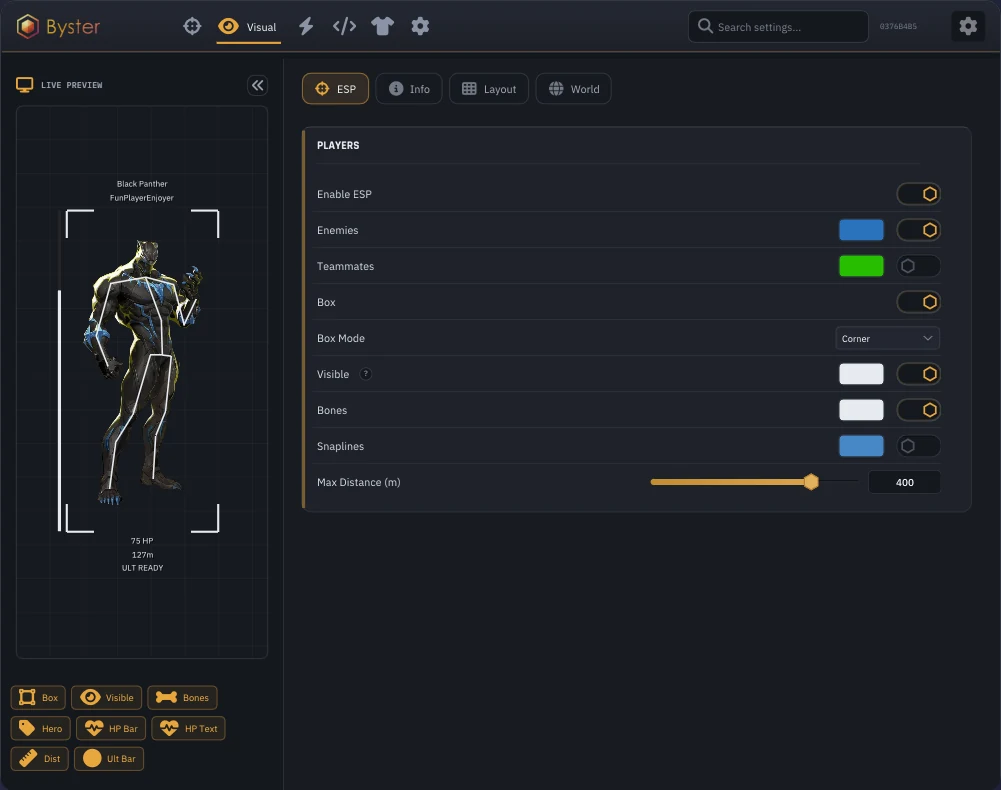
Task: Open the Snaplines light blue color swatch
Action: [861, 446]
